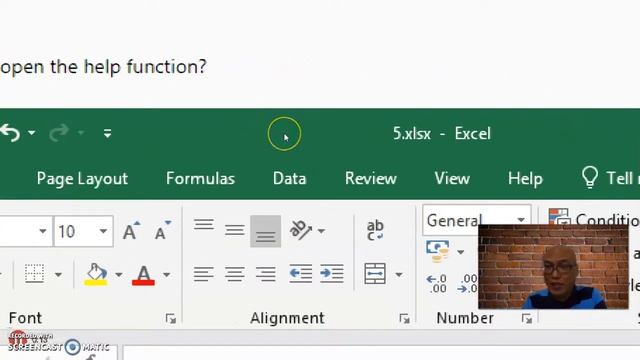Click the Orientation angled text icon
Image resolution: width=640 pixels, height=360 pixels.
300,230
